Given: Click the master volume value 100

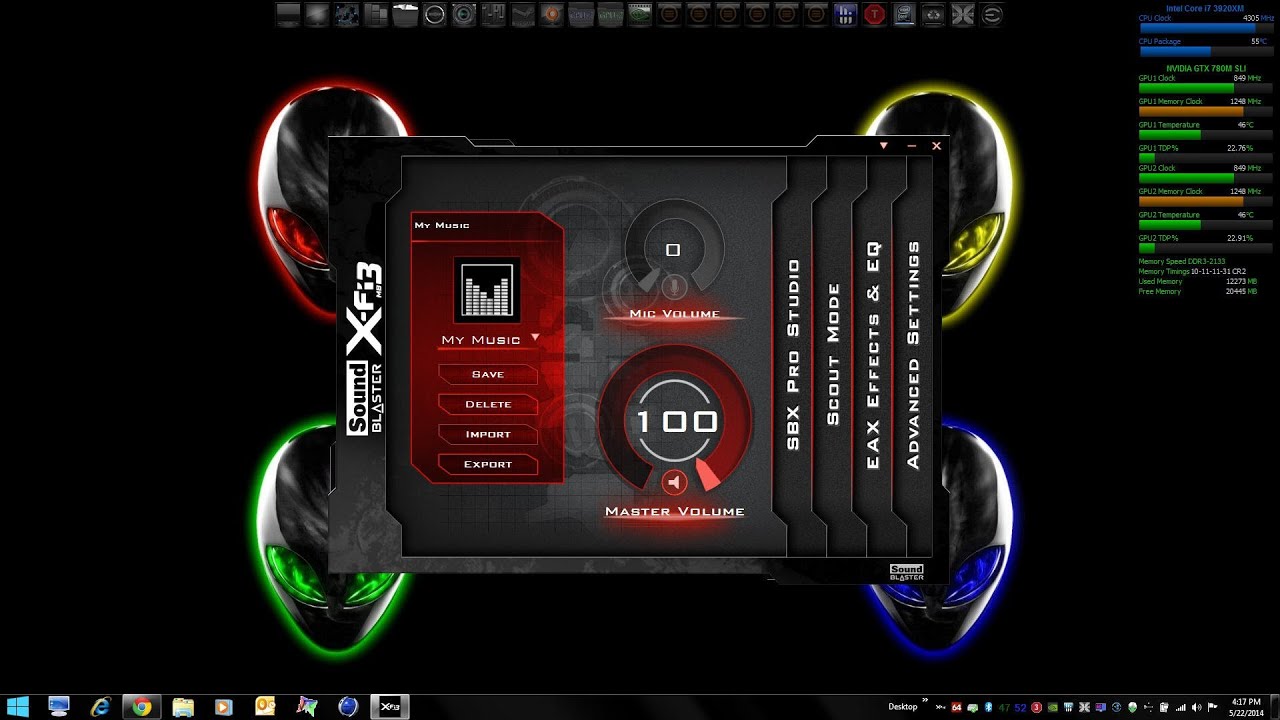Looking at the screenshot, I should tap(676, 421).
